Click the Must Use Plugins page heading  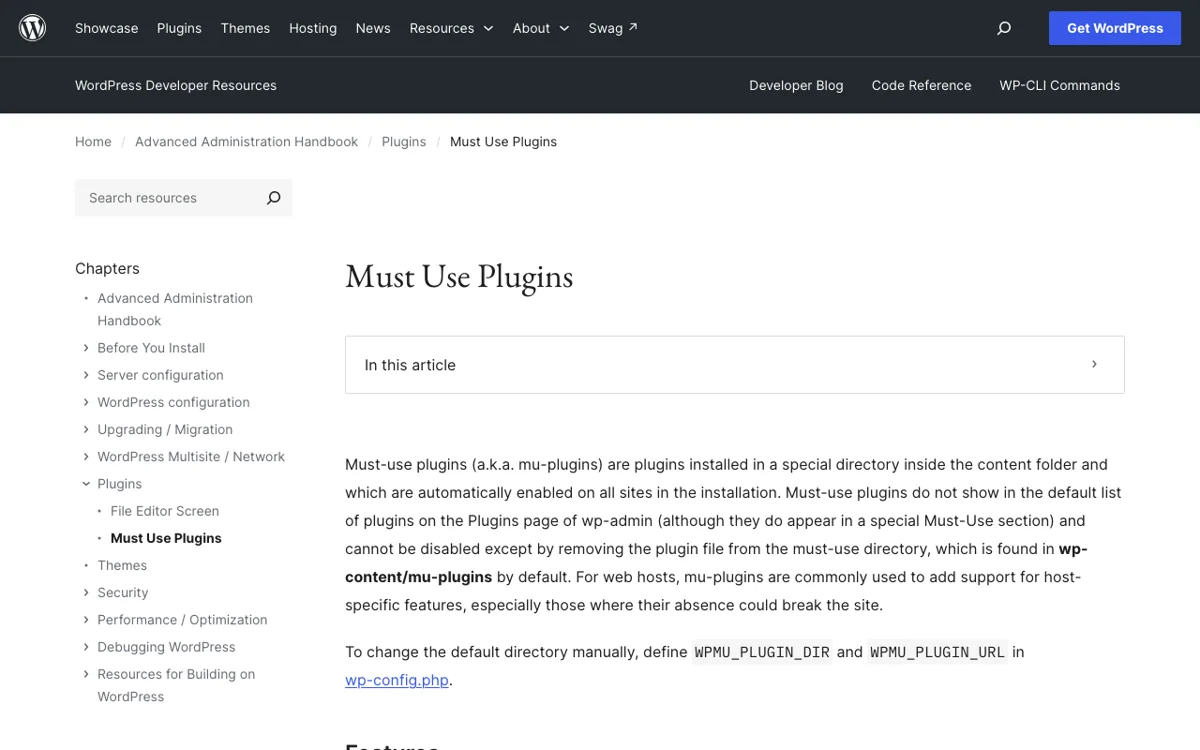(x=459, y=277)
